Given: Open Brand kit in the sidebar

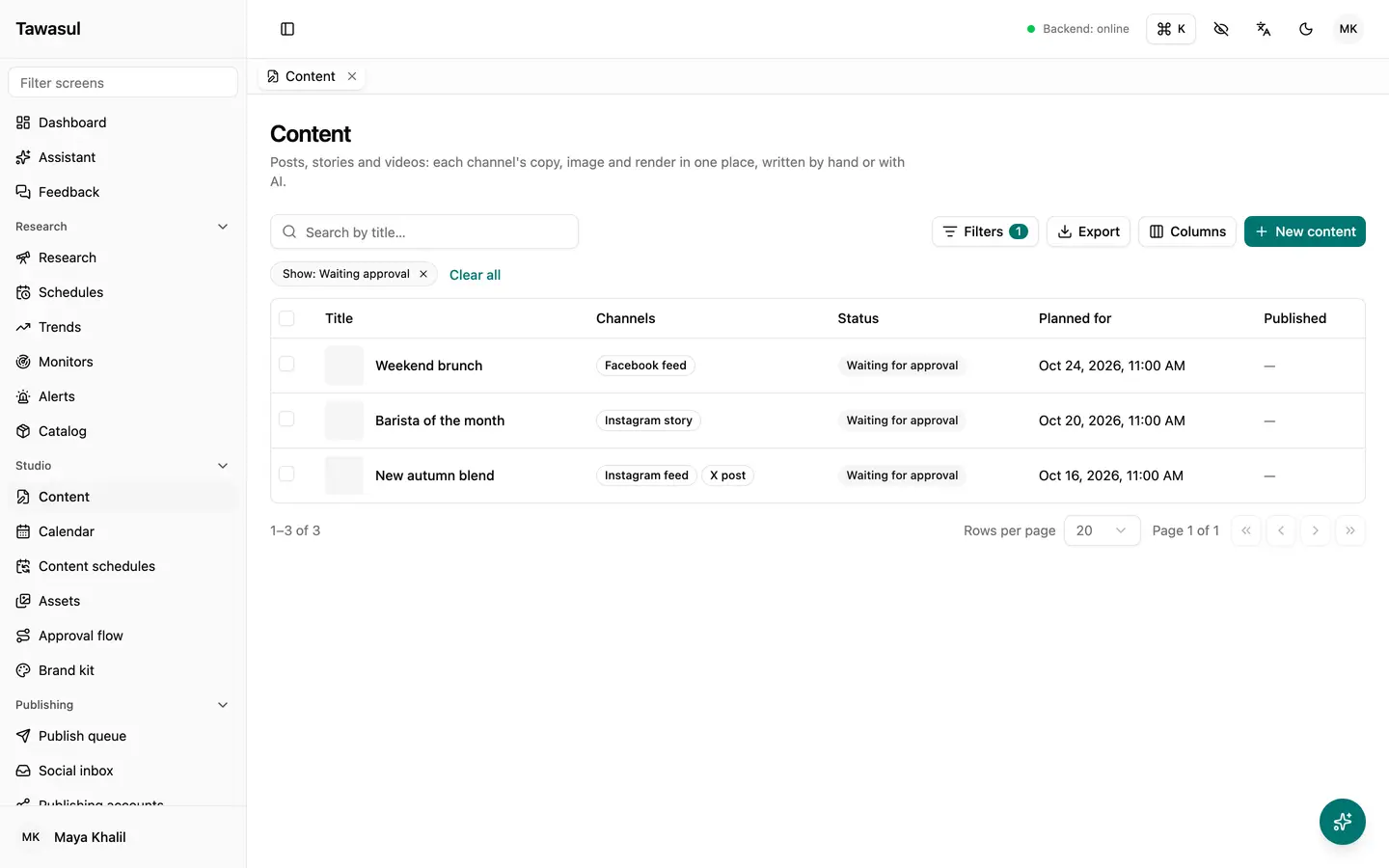Looking at the screenshot, I should click(123, 670).
